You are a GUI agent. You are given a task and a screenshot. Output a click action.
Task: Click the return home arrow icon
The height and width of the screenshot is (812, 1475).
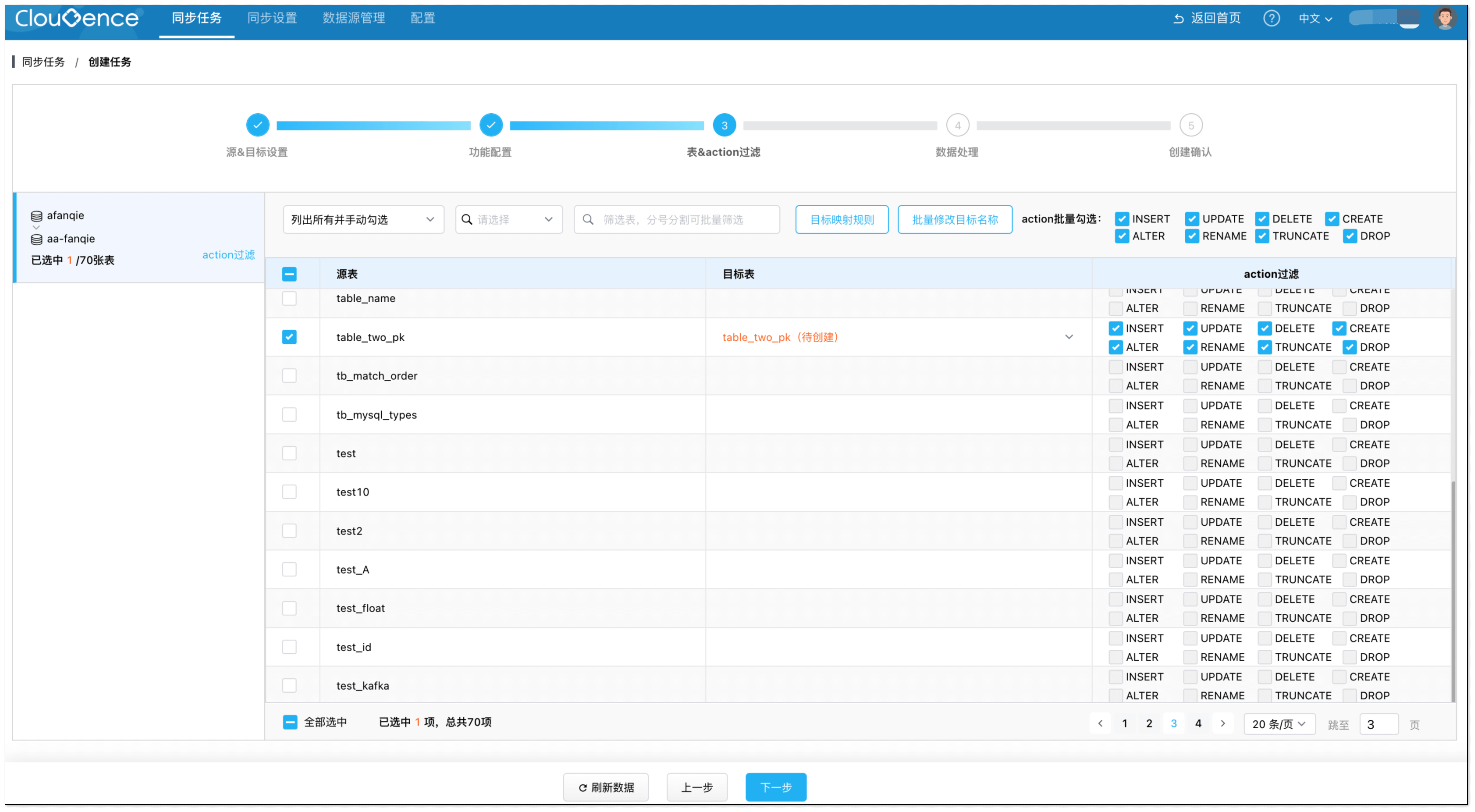click(x=1178, y=19)
